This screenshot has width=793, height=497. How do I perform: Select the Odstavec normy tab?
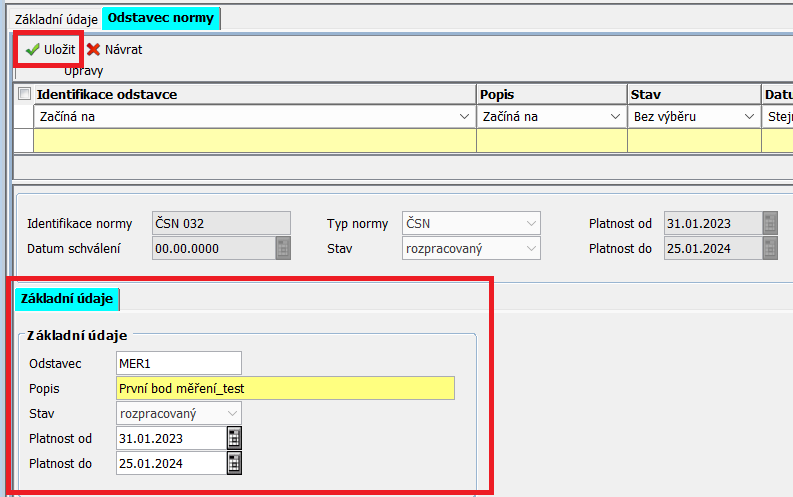[x=161, y=18]
